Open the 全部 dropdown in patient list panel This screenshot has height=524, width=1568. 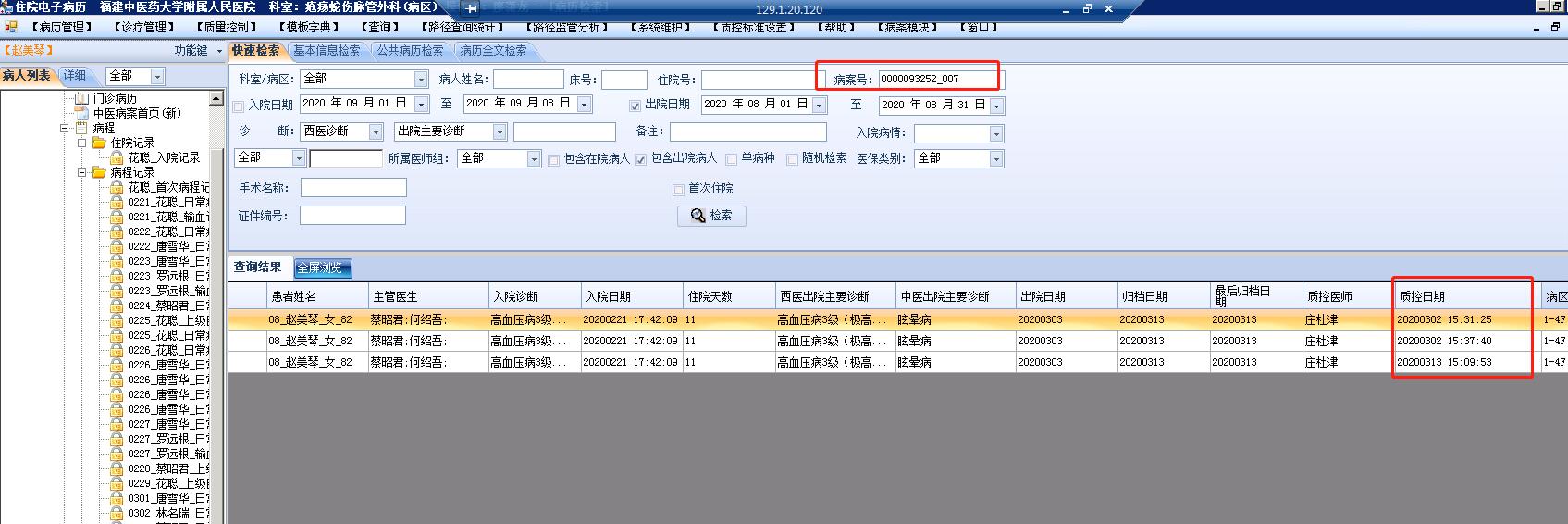(x=157, y=76)
